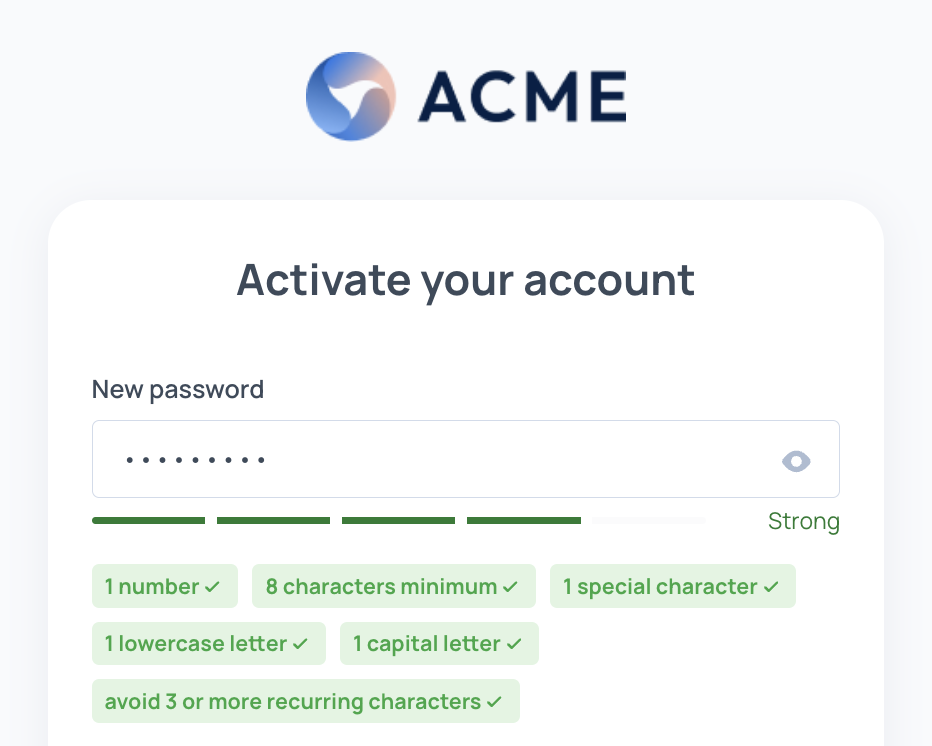
Task: Select the '1 number' requirement badge
Action: [x=164, y=586]
